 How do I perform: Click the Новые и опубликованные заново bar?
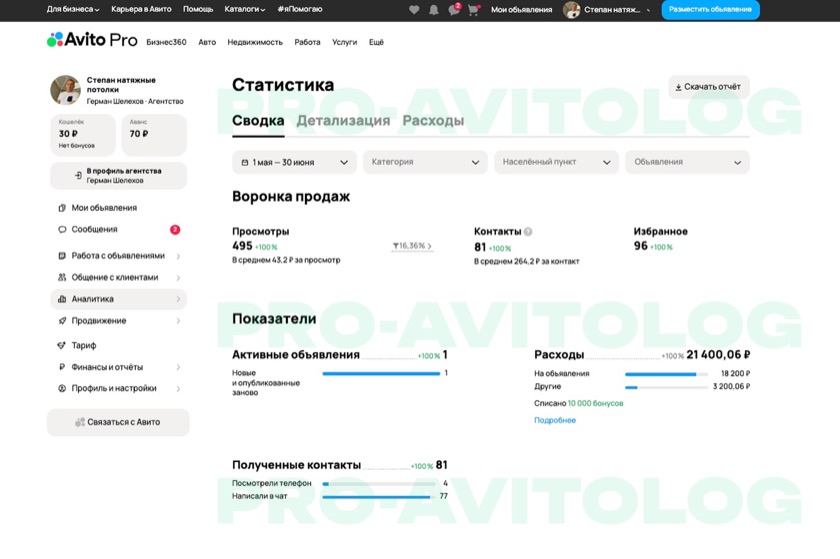381,374
